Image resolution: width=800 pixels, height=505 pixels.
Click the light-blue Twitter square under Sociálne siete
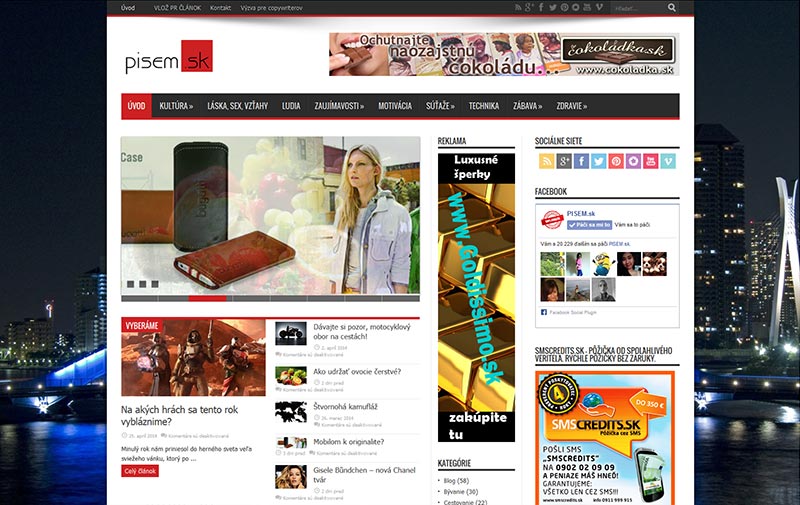[x=598, y=161]
